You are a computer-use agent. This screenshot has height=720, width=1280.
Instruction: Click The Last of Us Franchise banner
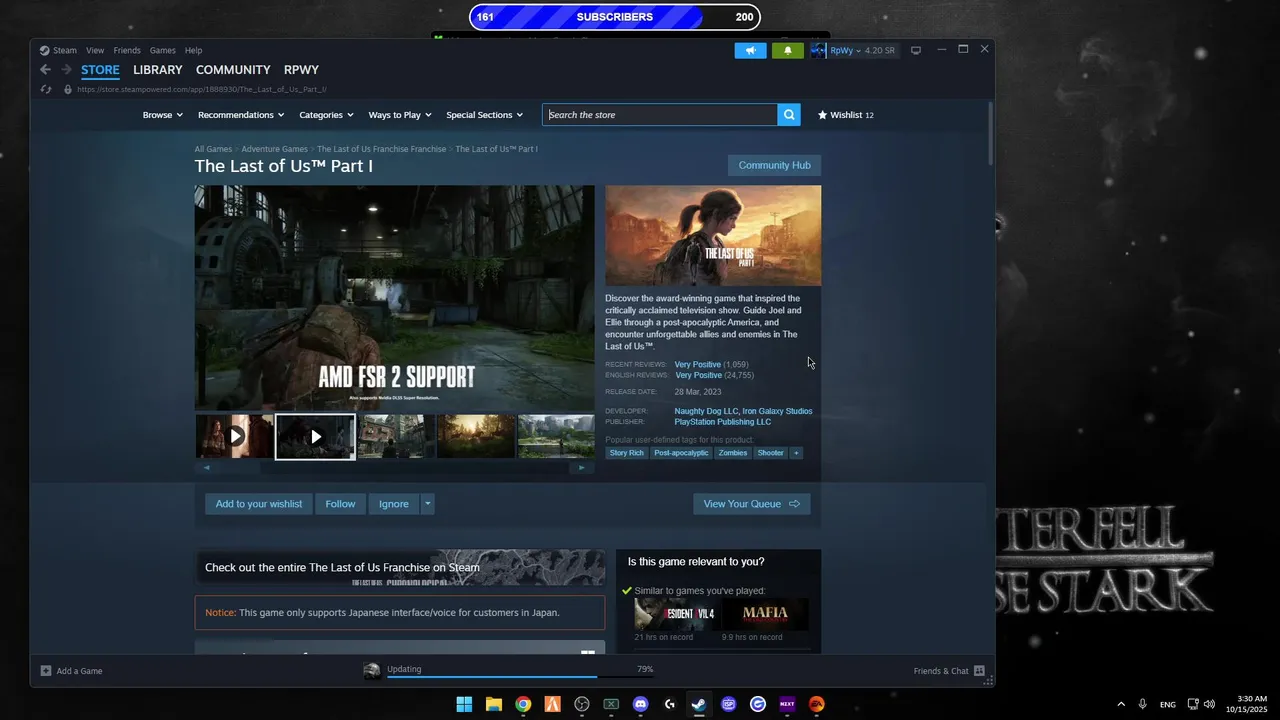tap(400, 567)
